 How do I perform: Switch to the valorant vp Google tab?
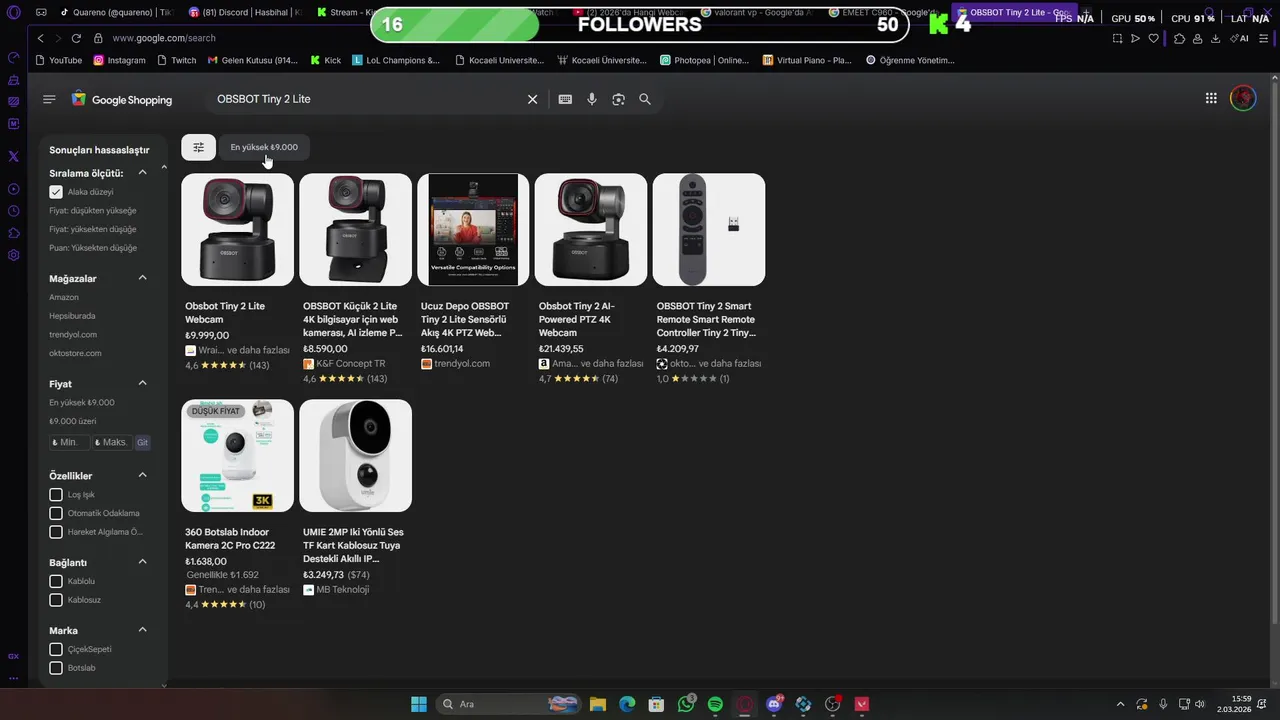click(x=757, y=13)
